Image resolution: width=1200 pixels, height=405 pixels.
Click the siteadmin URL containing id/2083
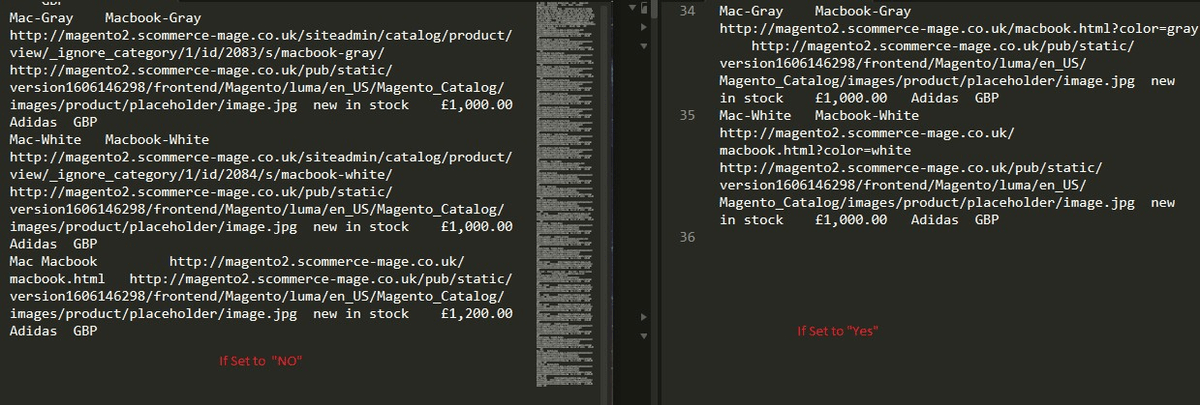pos(260,45)
